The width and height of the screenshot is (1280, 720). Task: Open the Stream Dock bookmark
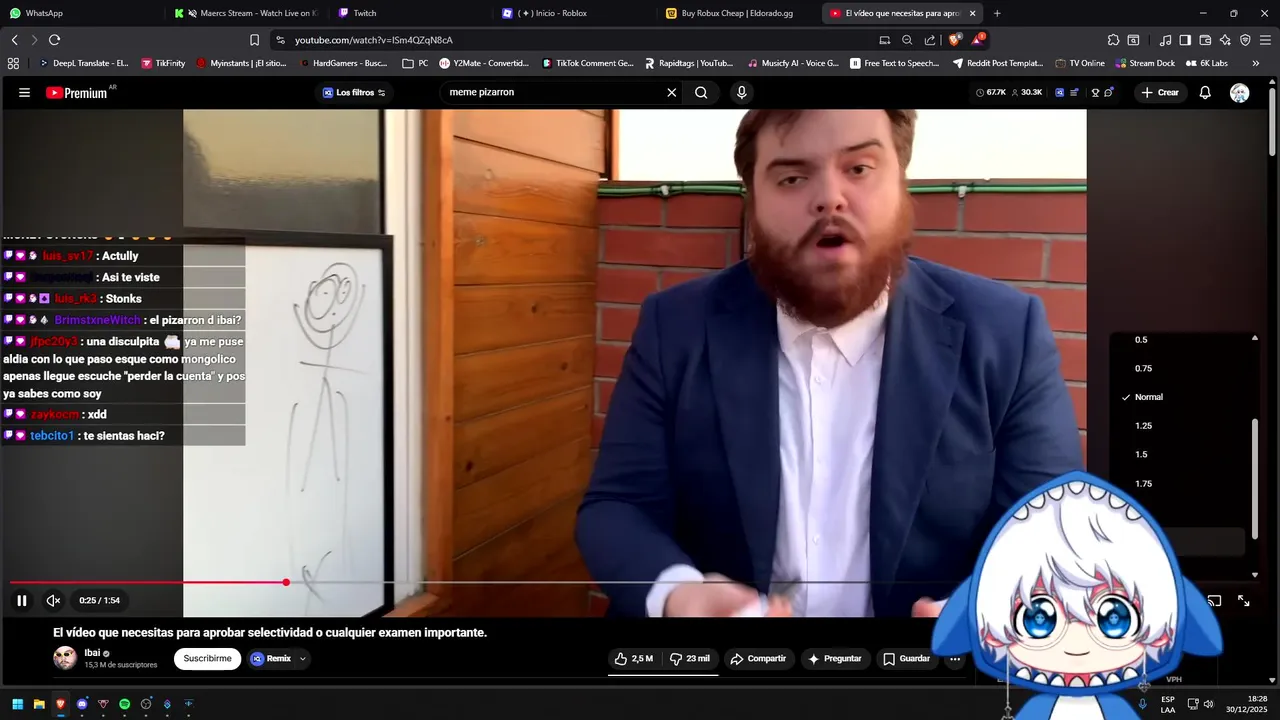(1145, 63)
